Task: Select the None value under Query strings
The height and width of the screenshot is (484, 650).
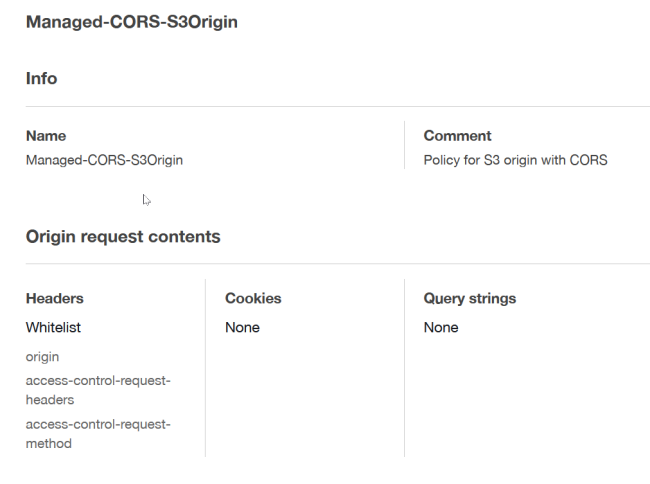Action: pos(441,327)
